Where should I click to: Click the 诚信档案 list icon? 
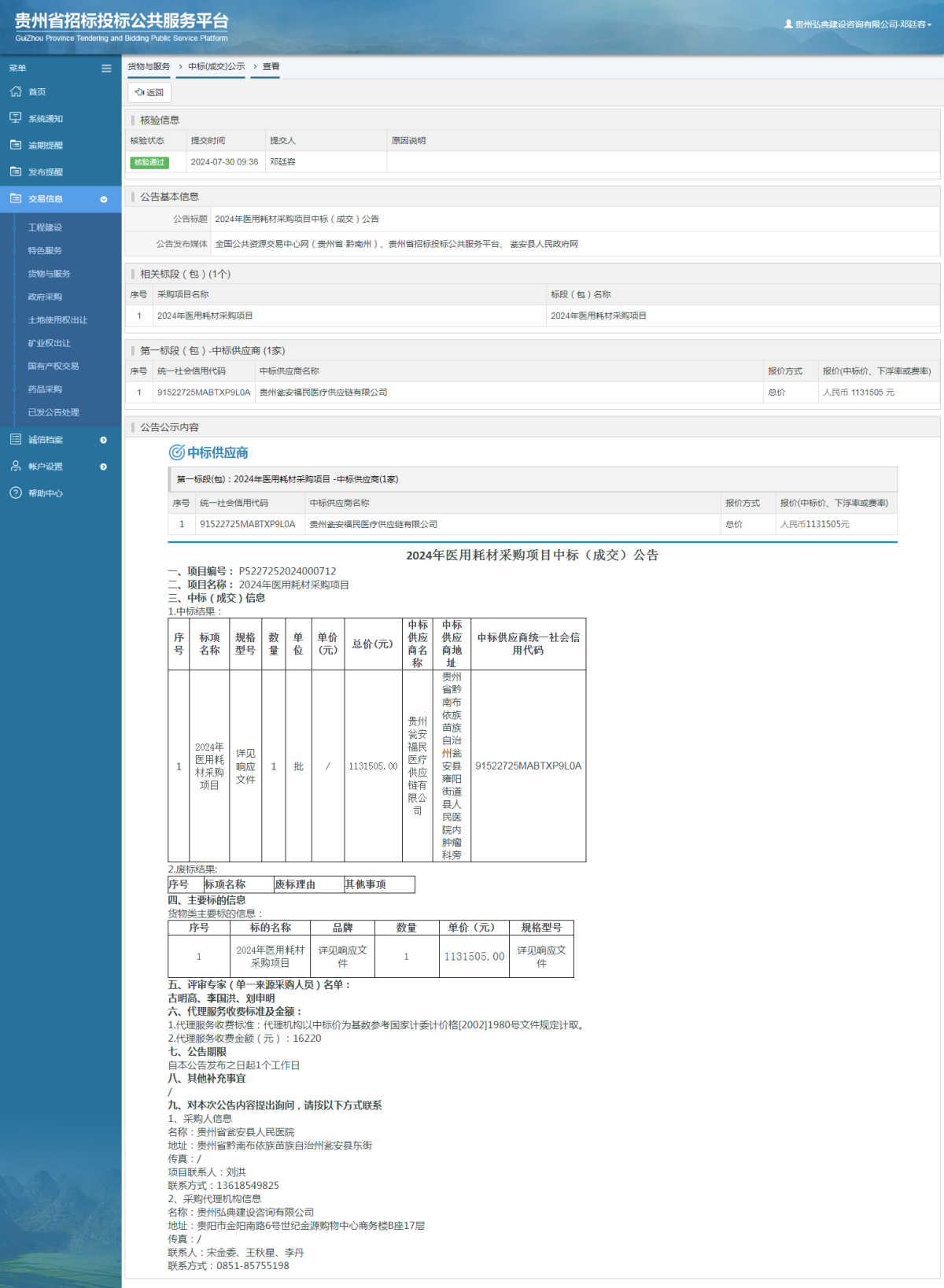16,439
